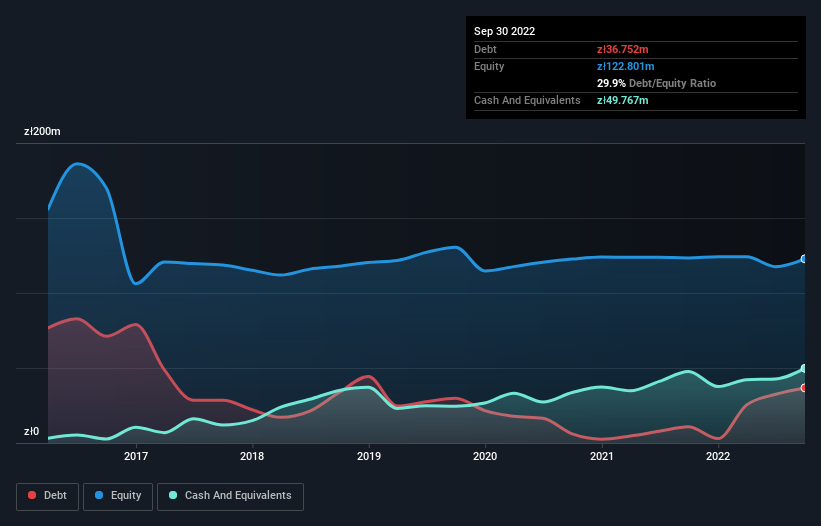Click the 2020 x-axis label
Viewport: 821px width, 526px height.
pyautogui.click(x=485, y=456)
